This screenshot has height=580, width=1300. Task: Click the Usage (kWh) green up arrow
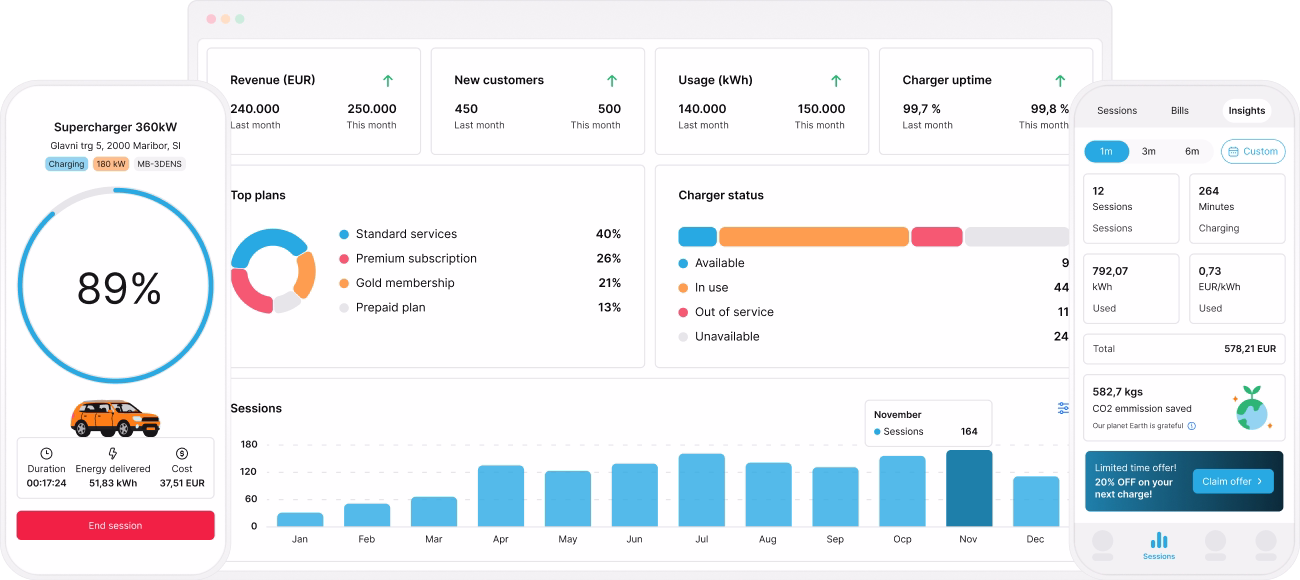click(x=836, y=80)
